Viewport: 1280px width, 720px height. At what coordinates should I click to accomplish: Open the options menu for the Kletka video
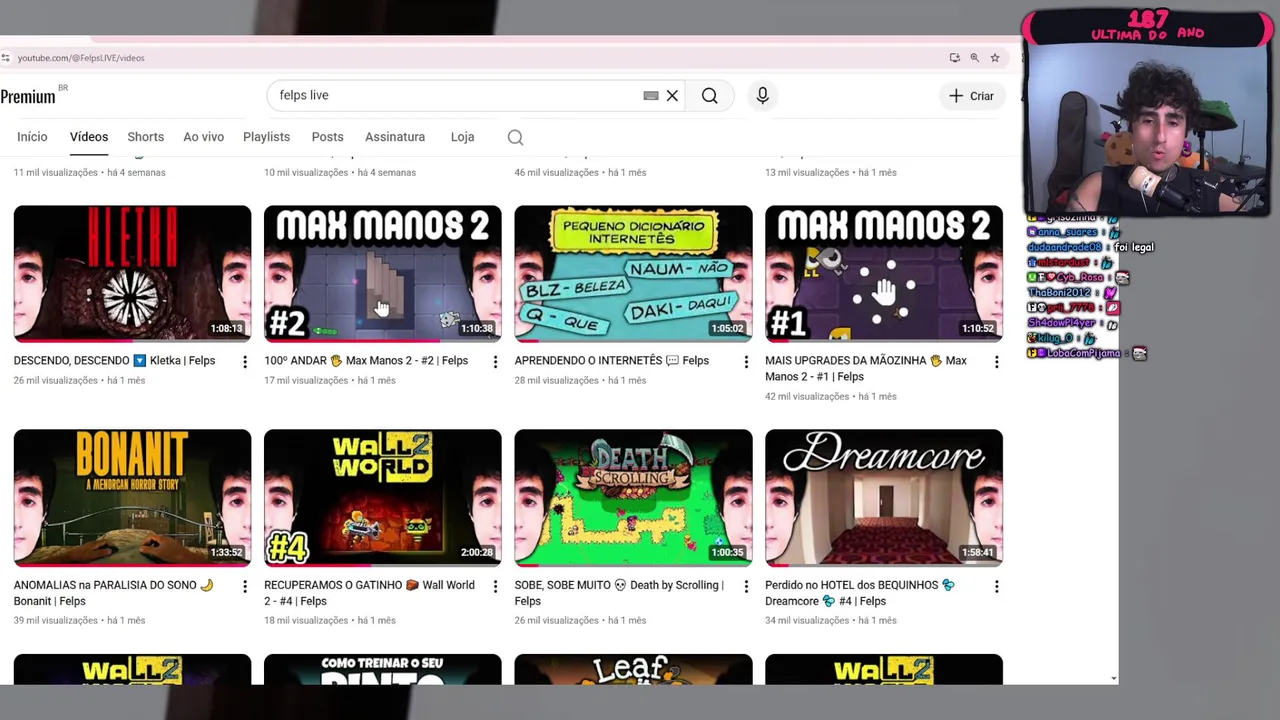pyautogui.click(x=245, y=362)
